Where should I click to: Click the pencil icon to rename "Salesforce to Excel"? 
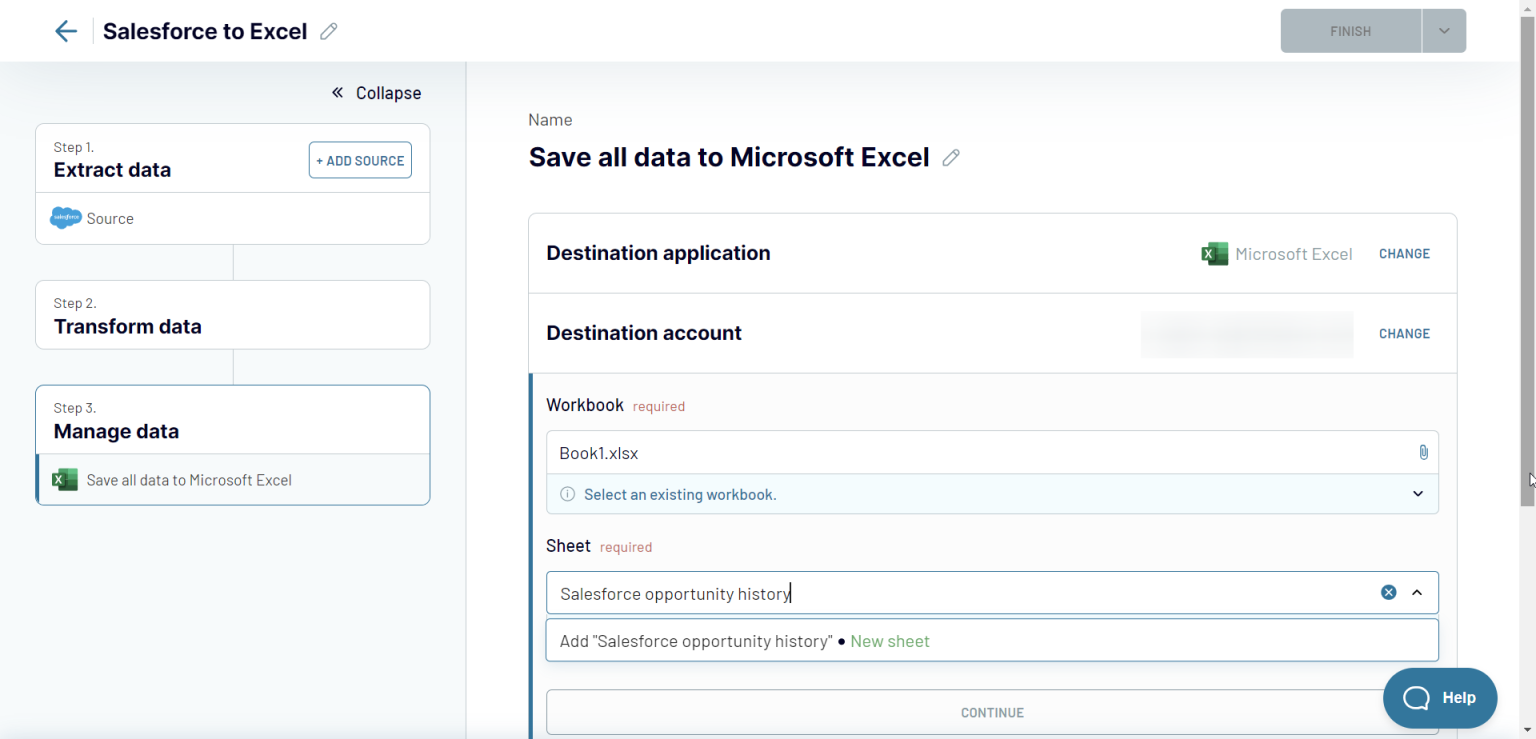tap(328, 31)
